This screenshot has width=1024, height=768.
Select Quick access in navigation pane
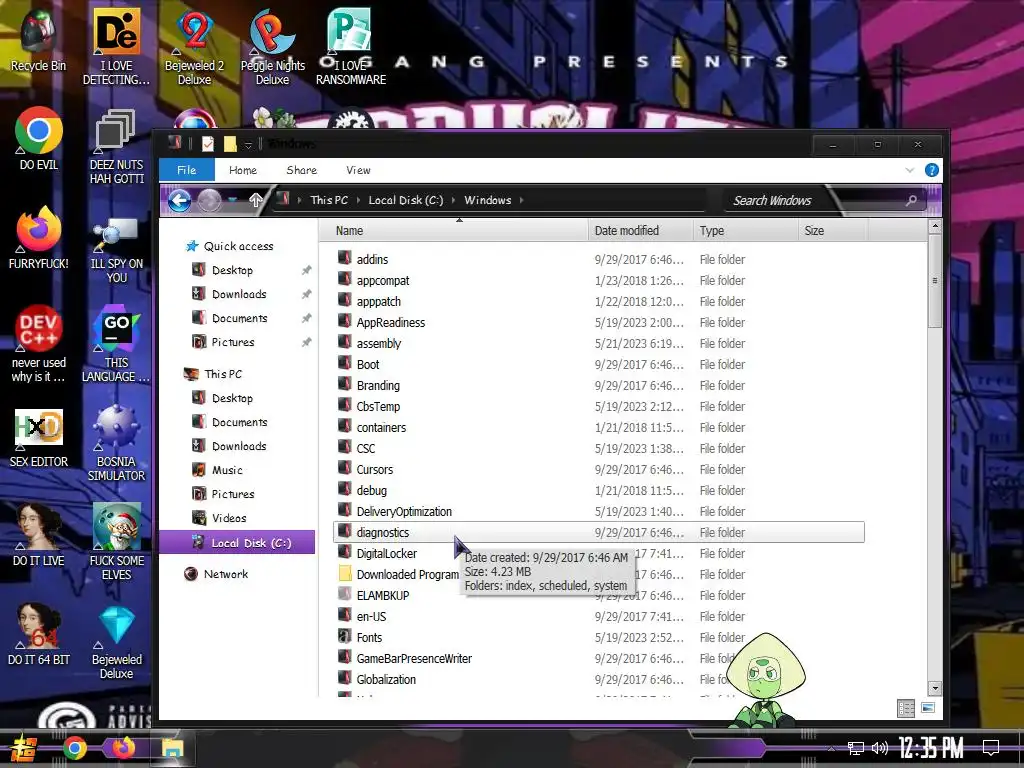(238, 246)
